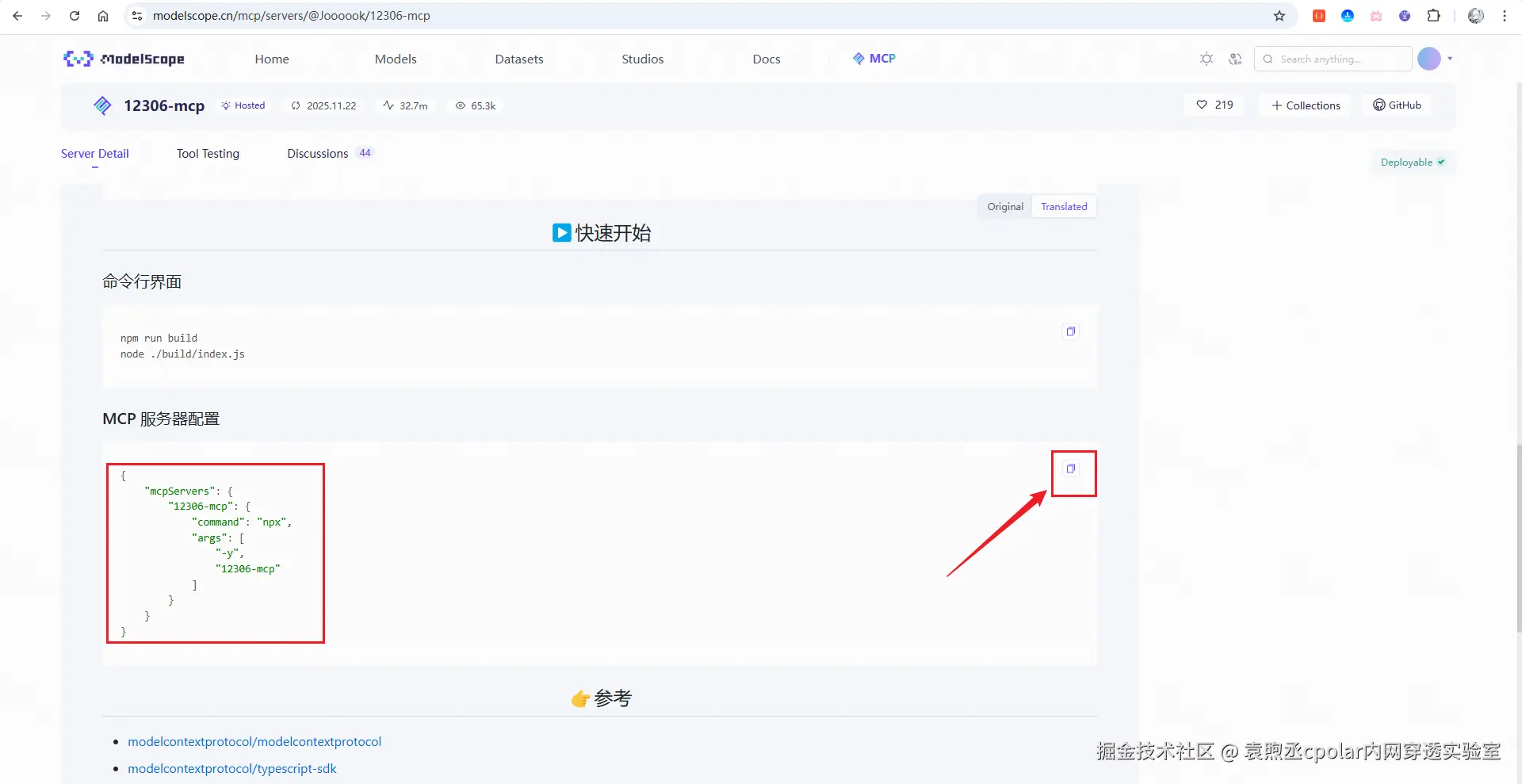Focus the Search anything input field
1522x784 pixels.
click(x=1333, y=59)
